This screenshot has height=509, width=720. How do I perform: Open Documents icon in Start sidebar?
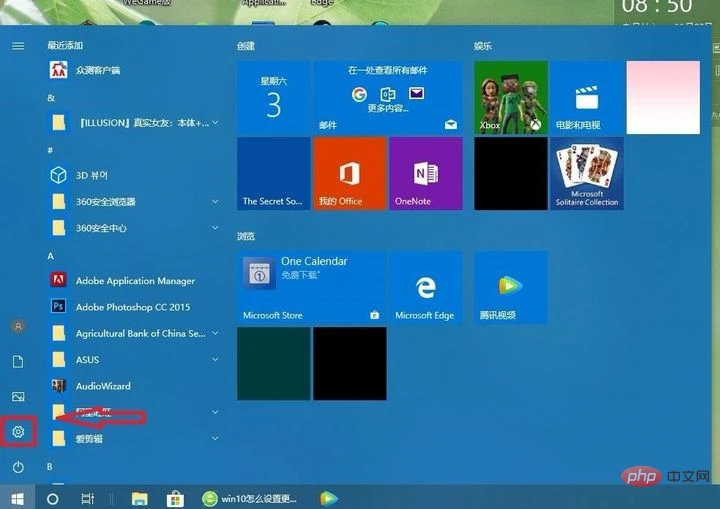coord(18,362)
